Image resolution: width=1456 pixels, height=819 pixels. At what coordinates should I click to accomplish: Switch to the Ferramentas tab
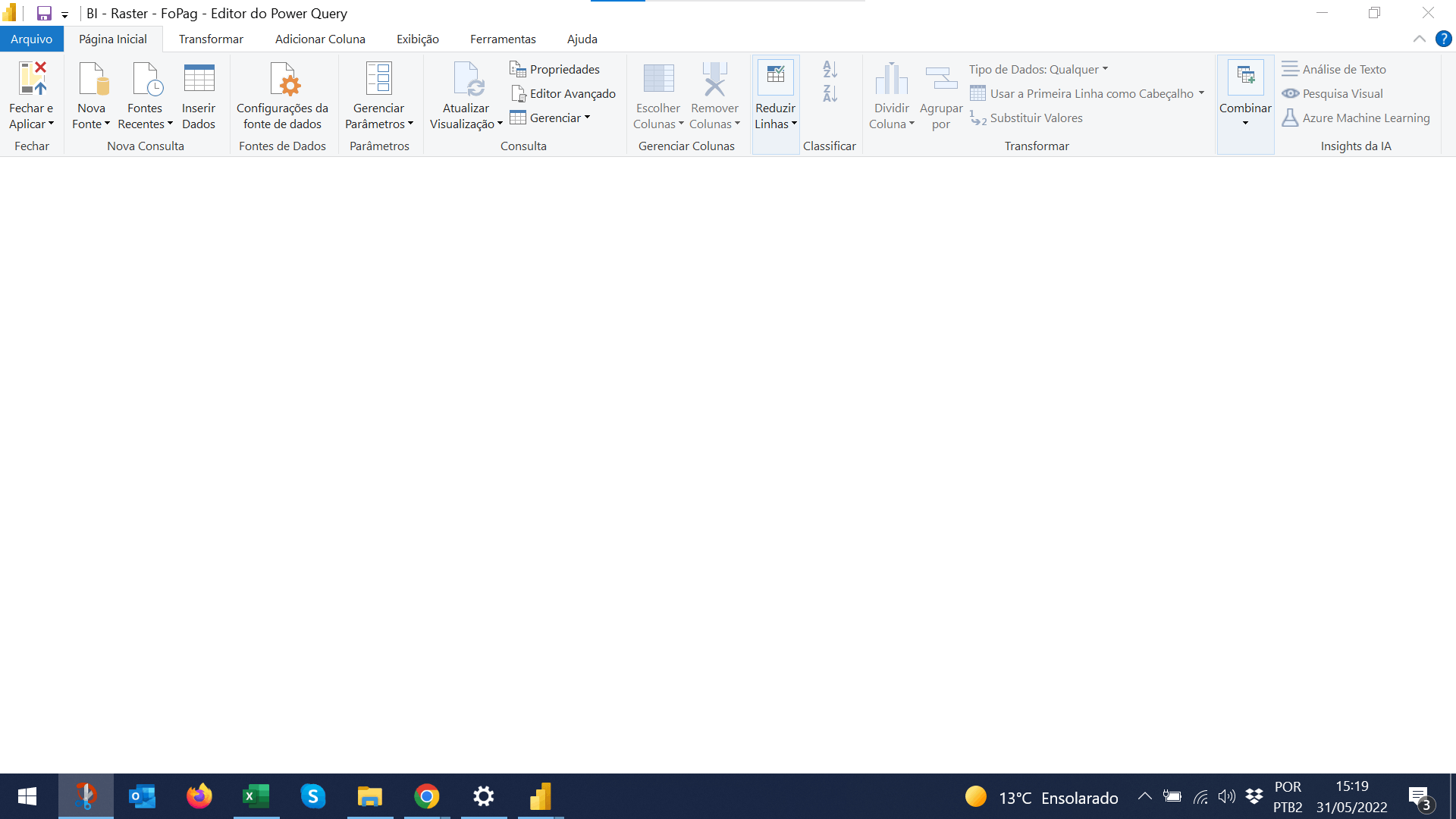coord(503,39)
